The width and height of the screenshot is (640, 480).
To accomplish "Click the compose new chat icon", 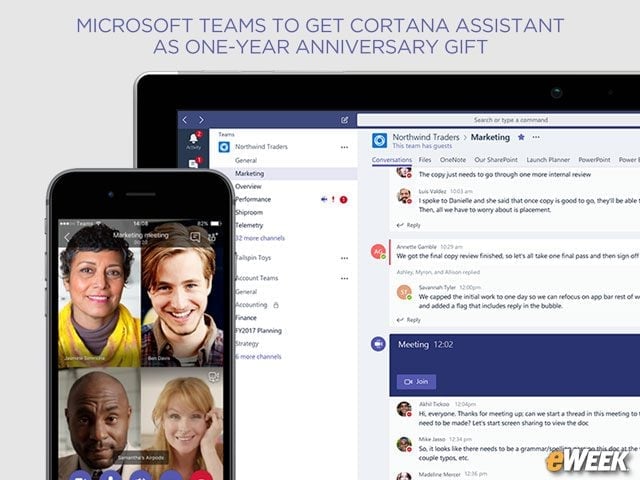I will coord(344,120).
